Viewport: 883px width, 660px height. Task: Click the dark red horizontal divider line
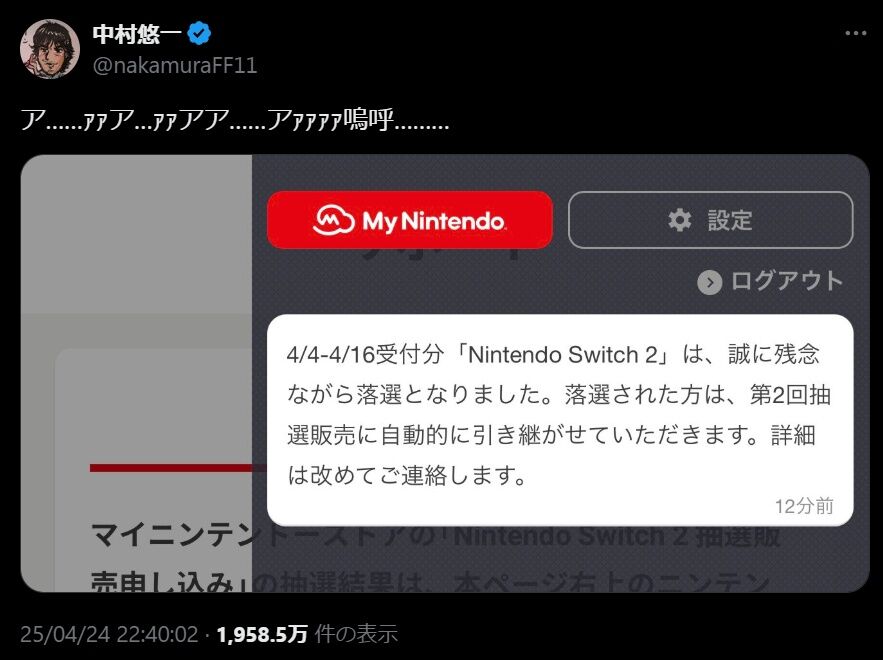[177, 468]
